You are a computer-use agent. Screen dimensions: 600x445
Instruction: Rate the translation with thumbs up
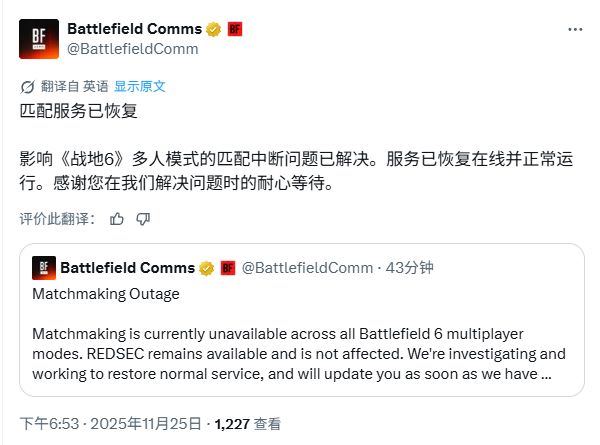click(x=117, y=218)
